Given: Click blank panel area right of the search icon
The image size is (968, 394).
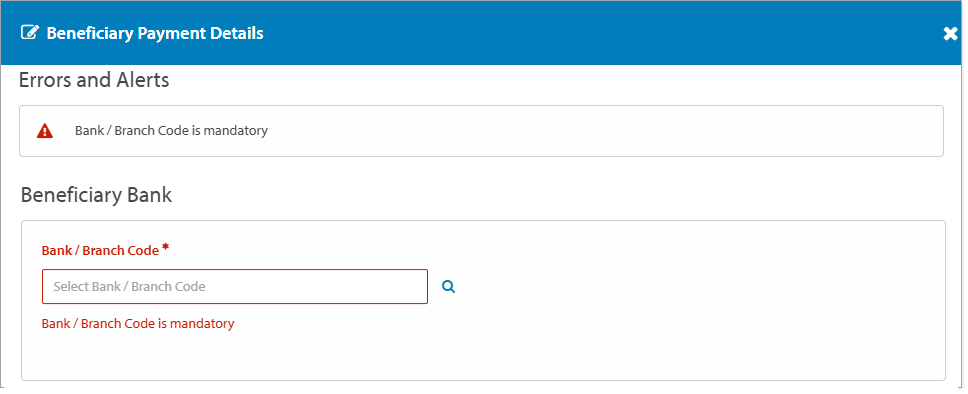Looking at the screenshot, I should (x=691, y=287).
